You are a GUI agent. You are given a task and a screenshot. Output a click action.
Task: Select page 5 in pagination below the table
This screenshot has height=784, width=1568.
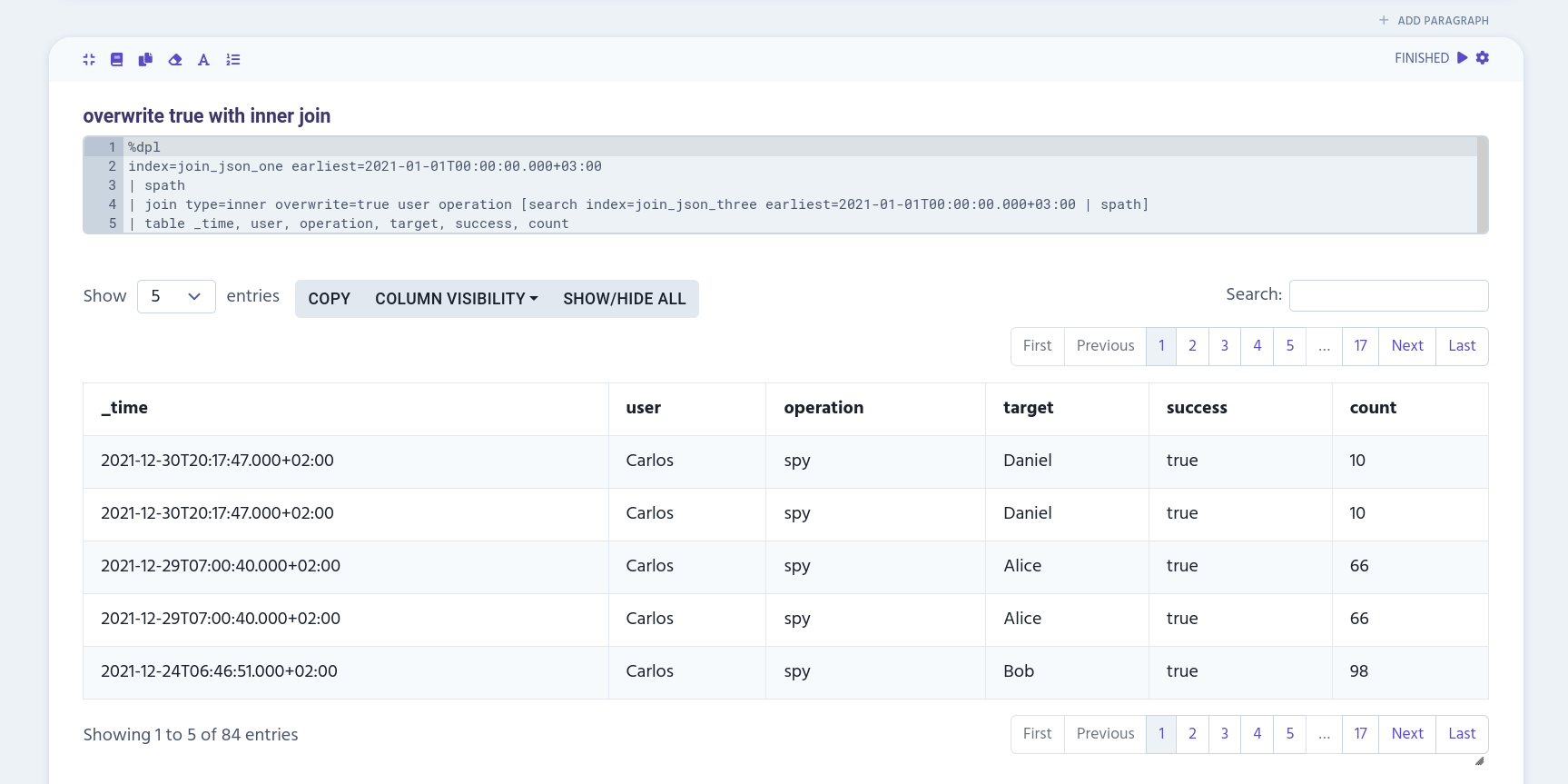coord(1290,734)
